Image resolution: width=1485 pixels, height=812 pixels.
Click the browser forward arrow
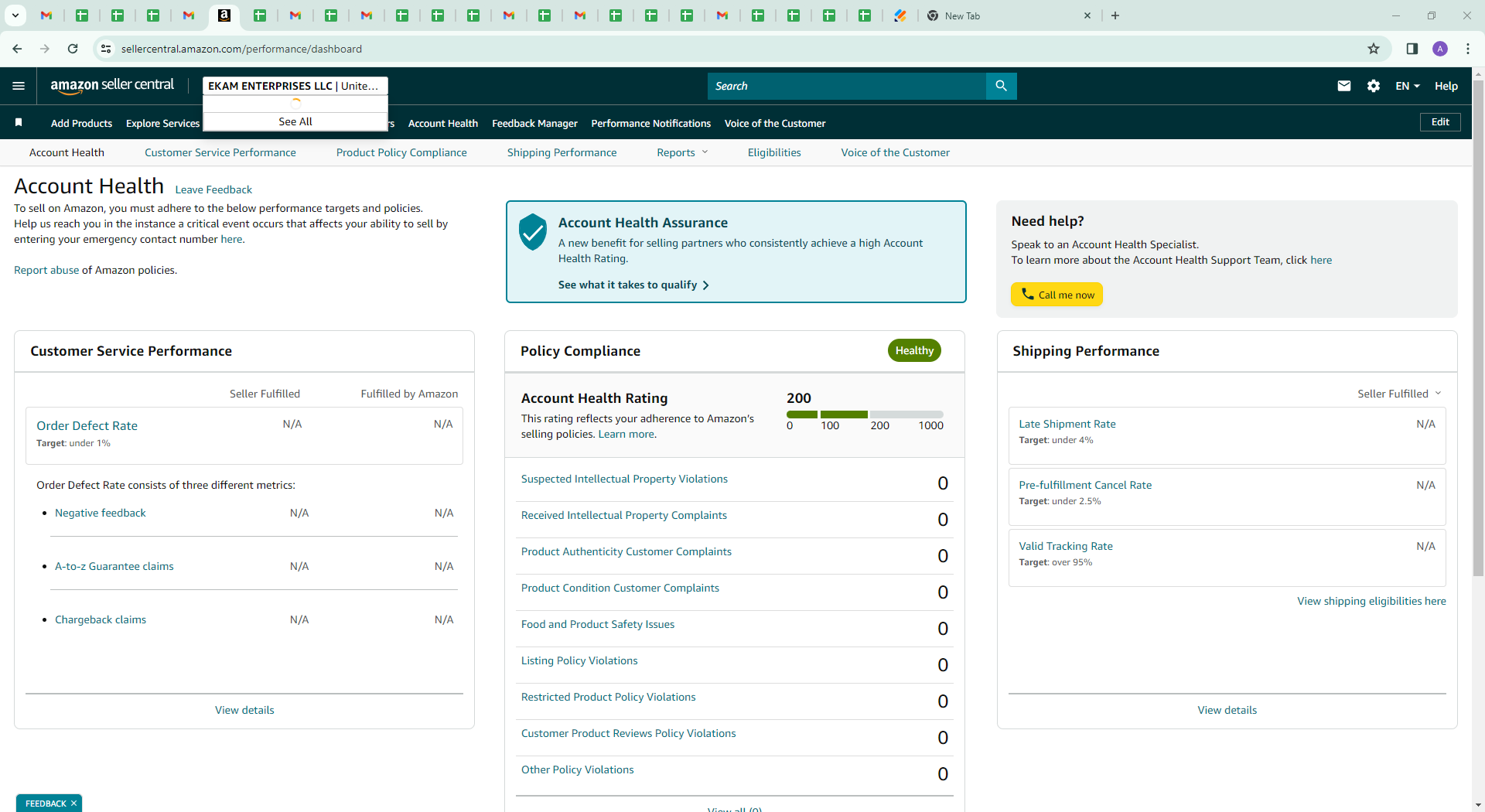pyautogui.click(x=45, y=49)
